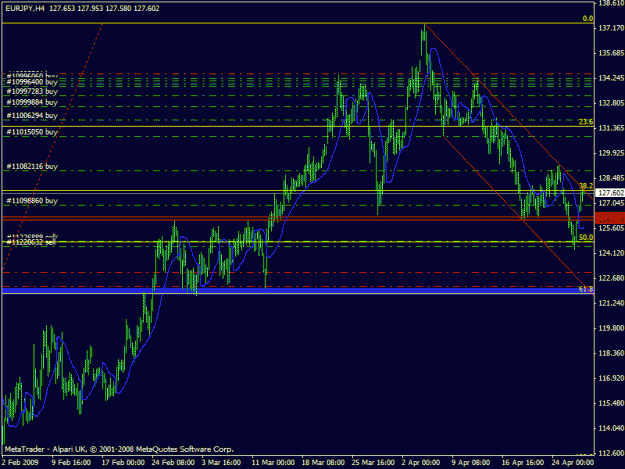The width and height of the screenshot is (625, 469).
Task: Select the thick blue horizontal band at 61.8
Action: [x=298, y=291]
